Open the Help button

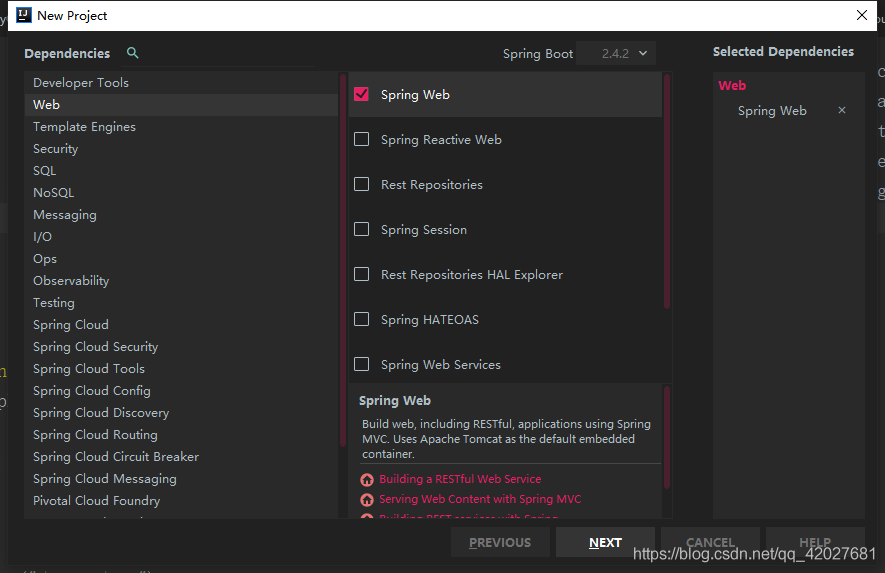(815, 543)
